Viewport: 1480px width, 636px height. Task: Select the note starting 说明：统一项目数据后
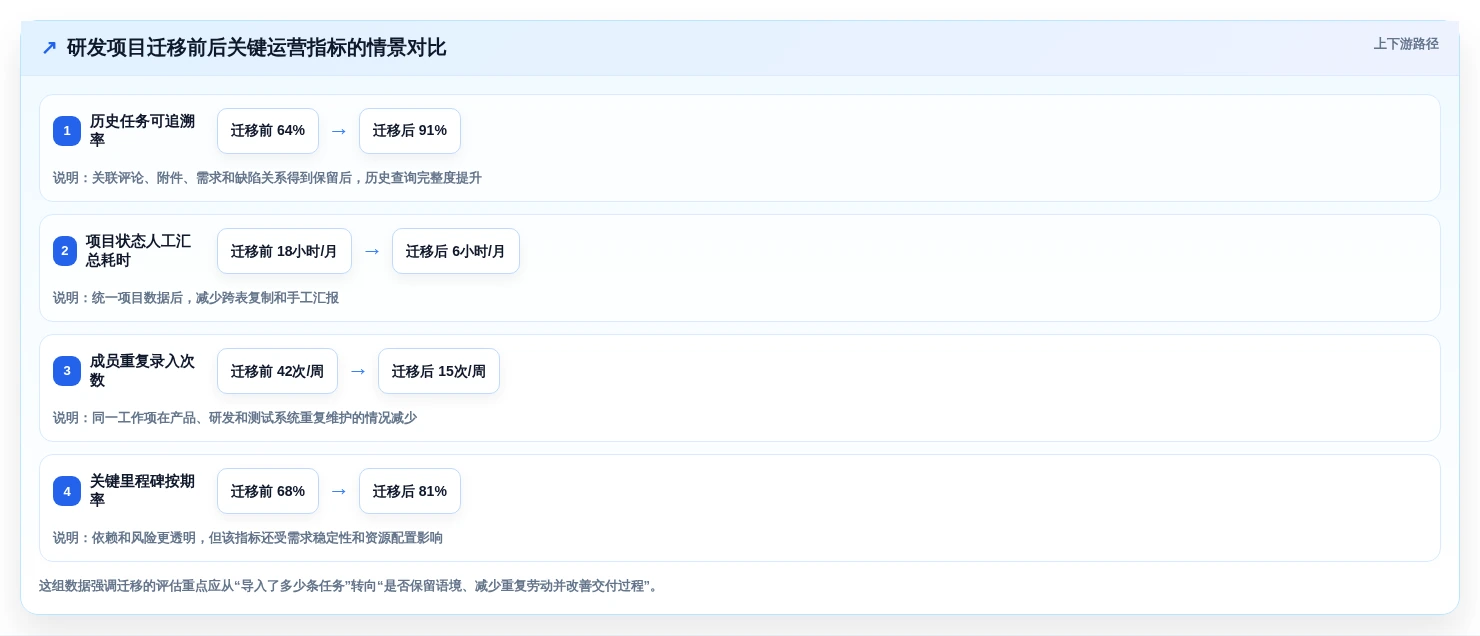pyautogui.click(x=196, y=298)
